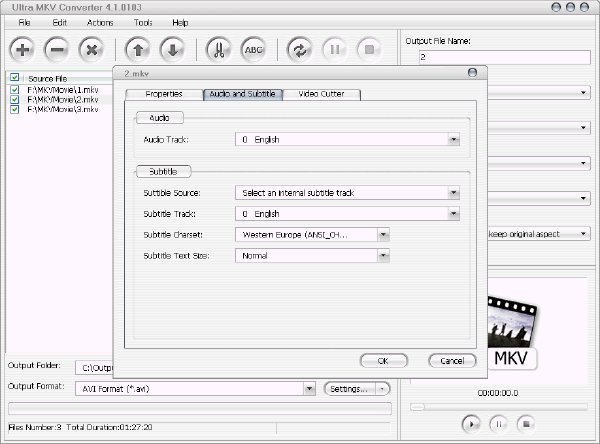Click the Source File column header

[x=48, y=78]
